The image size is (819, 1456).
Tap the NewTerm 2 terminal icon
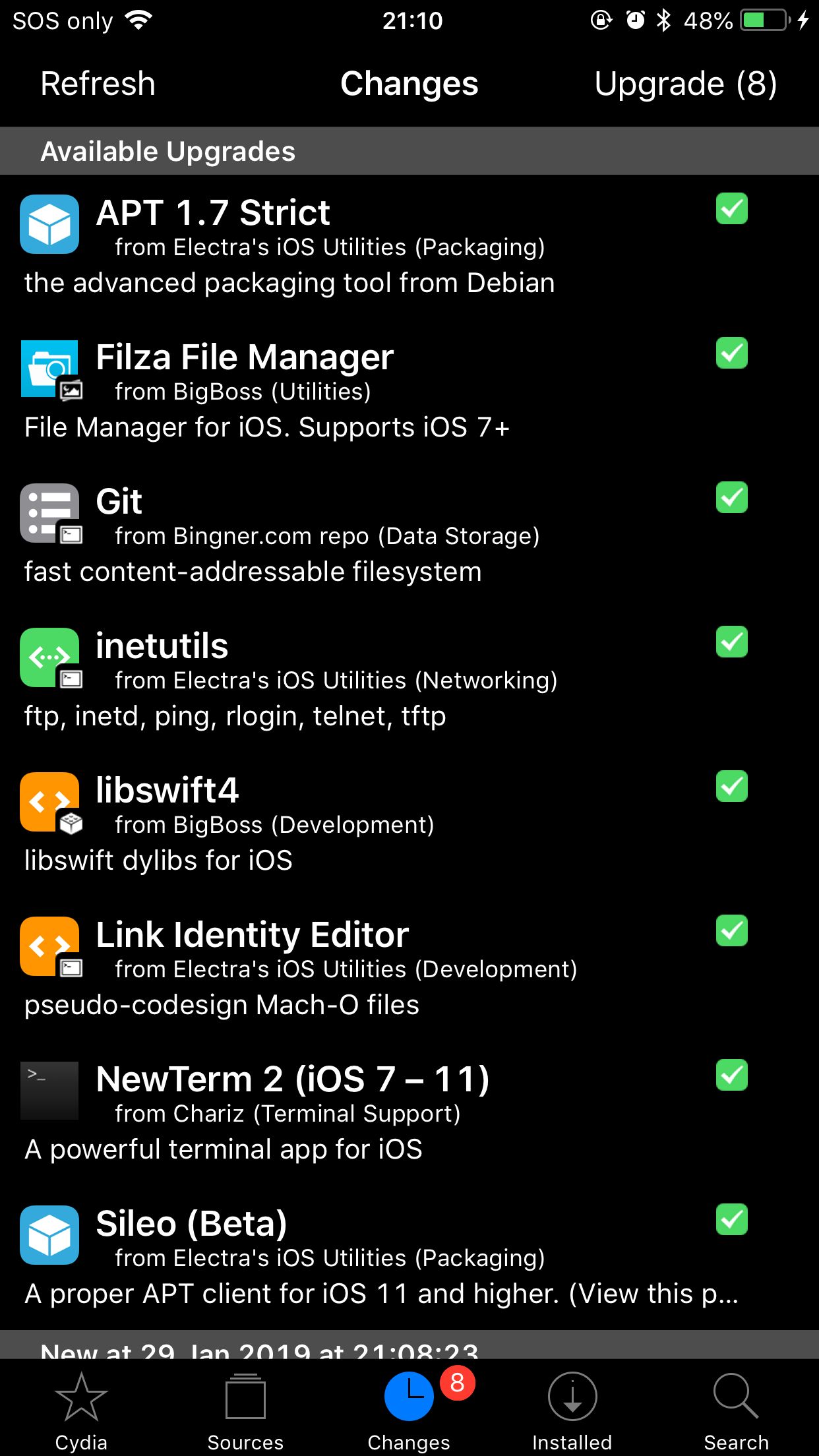tap(49, 1091)
